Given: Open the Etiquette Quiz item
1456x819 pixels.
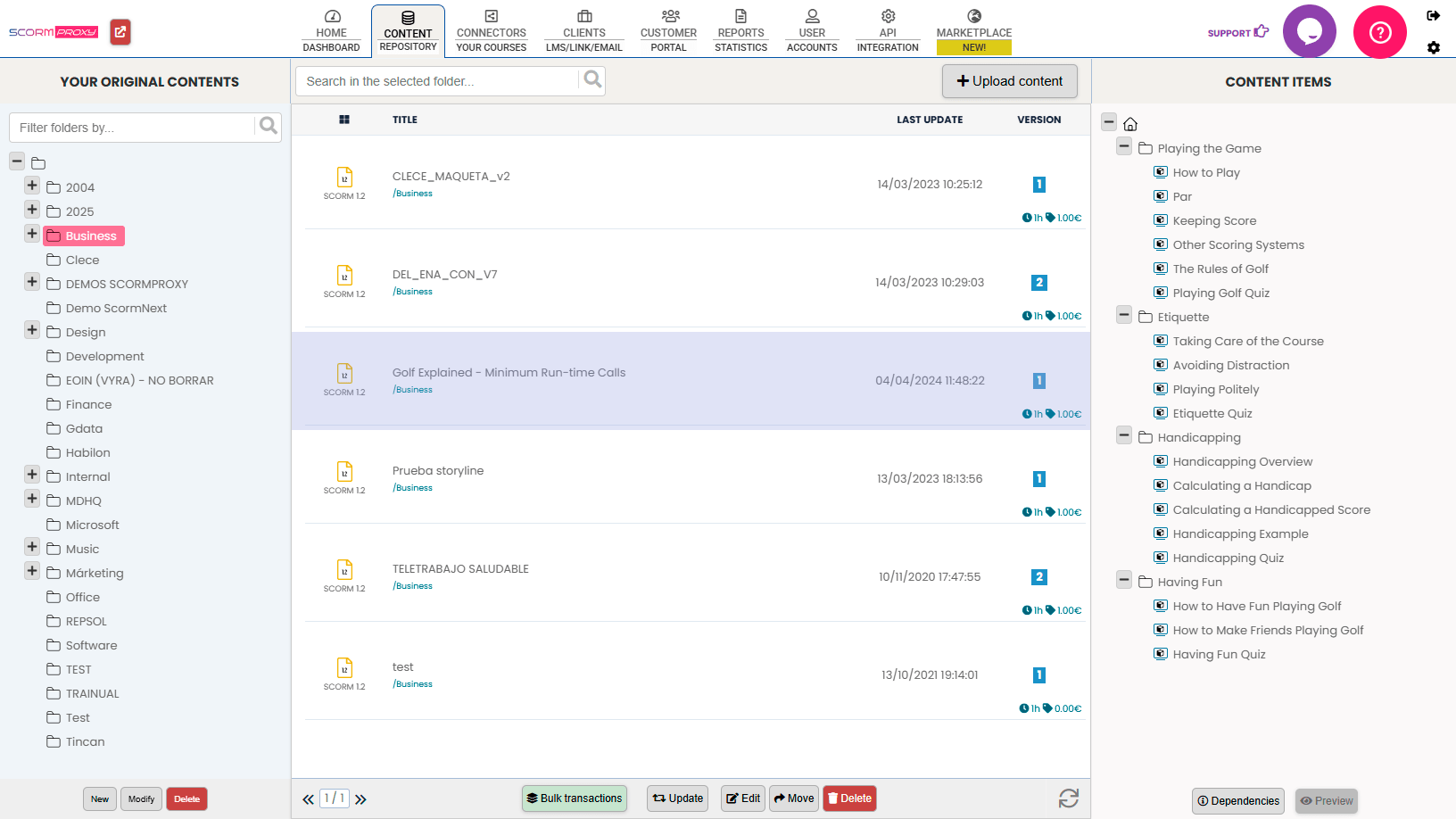Looking at the screenshot, I should (x=1212, y=413).
